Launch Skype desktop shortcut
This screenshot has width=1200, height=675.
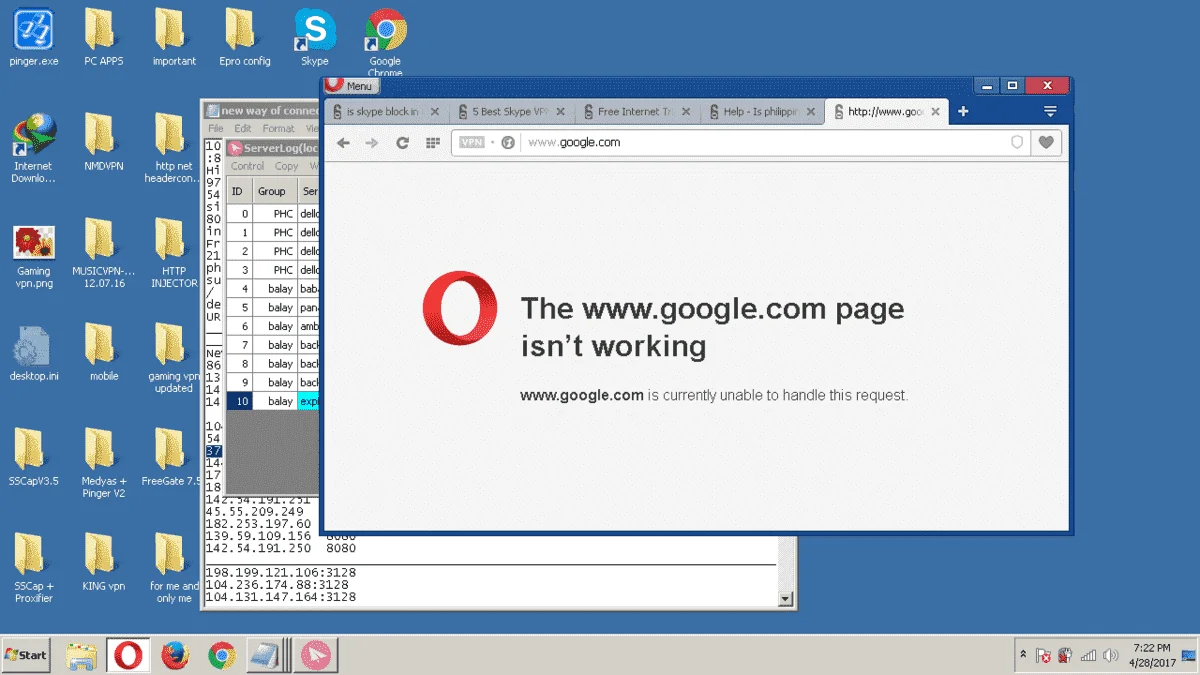point(314,38)
